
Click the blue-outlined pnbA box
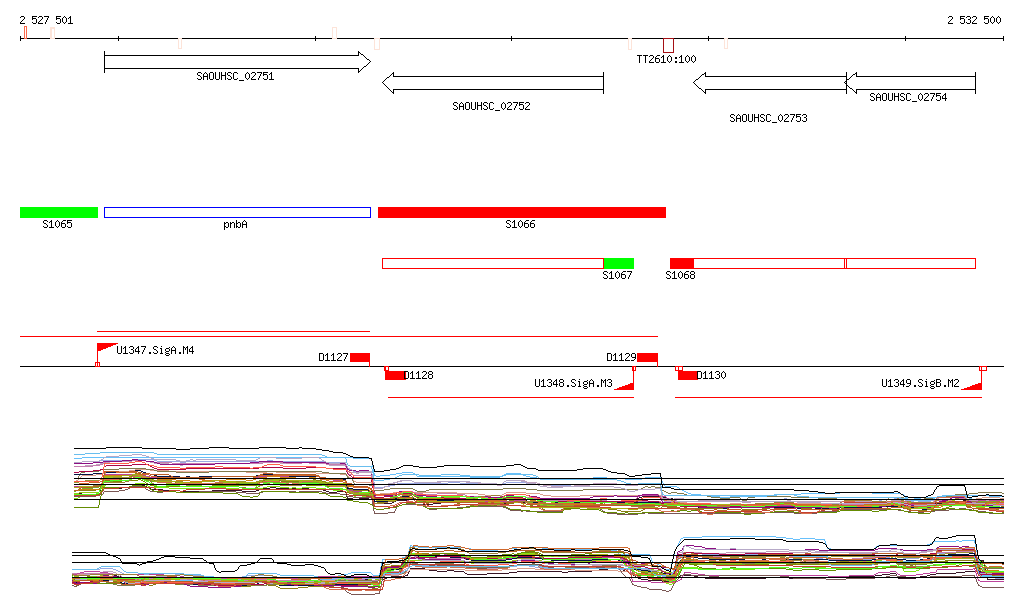pyautogui.click(x=237, y=212)
